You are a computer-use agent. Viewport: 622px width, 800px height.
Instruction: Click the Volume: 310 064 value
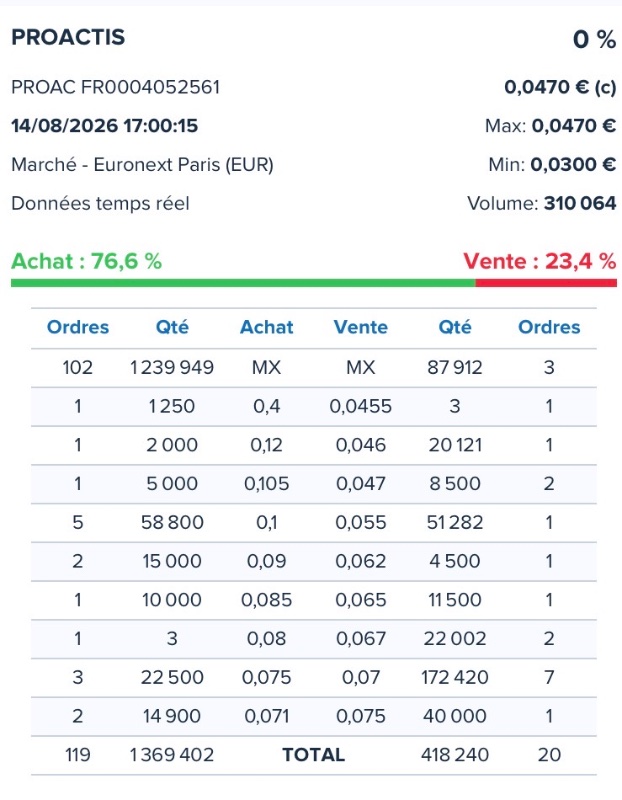(541, 204)
